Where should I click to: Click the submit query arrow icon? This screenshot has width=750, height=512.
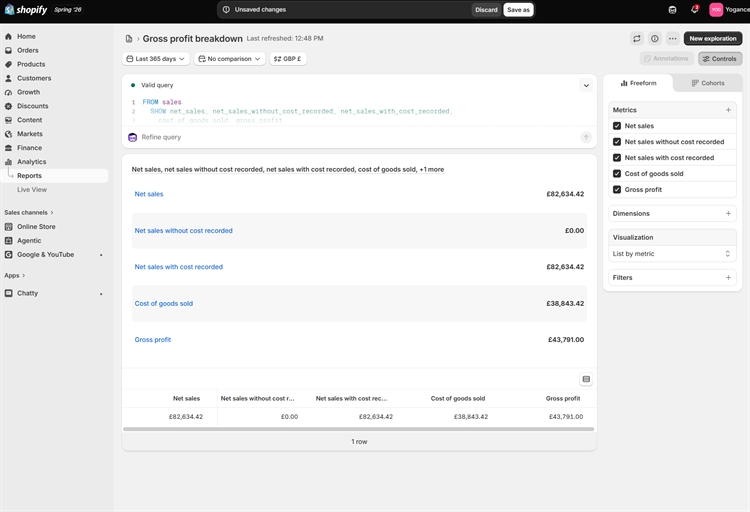pos(586,137)
